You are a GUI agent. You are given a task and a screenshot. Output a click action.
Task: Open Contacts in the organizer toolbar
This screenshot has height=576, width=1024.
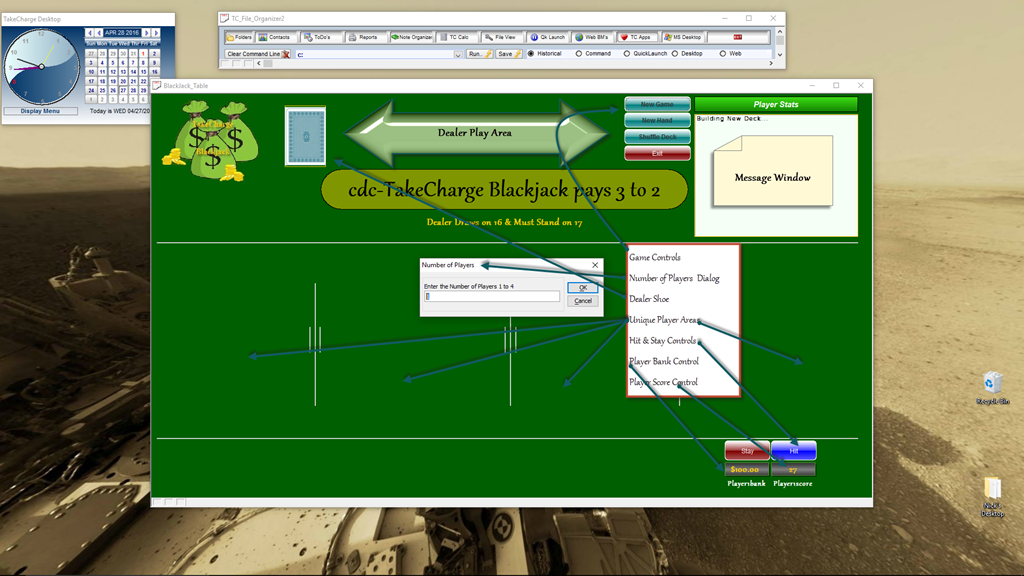(x=275, y=37)
